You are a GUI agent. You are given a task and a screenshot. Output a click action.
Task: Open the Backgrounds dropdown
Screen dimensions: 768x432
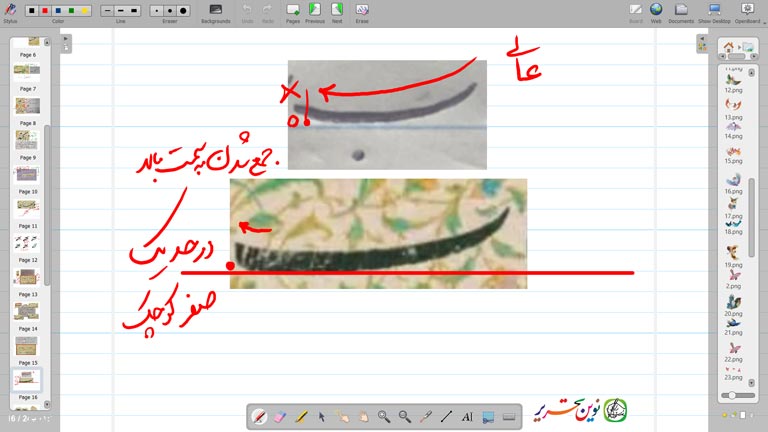point(215,11)
